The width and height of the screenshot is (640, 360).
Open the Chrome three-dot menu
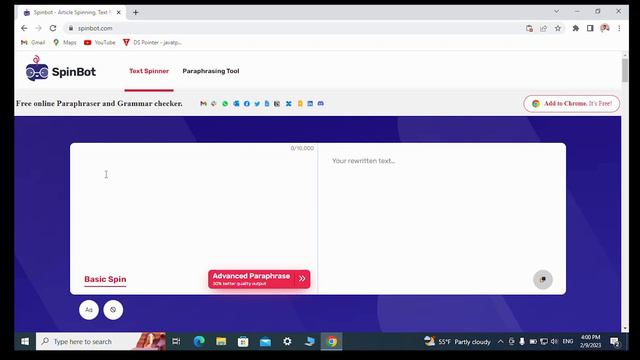point(619,28)
